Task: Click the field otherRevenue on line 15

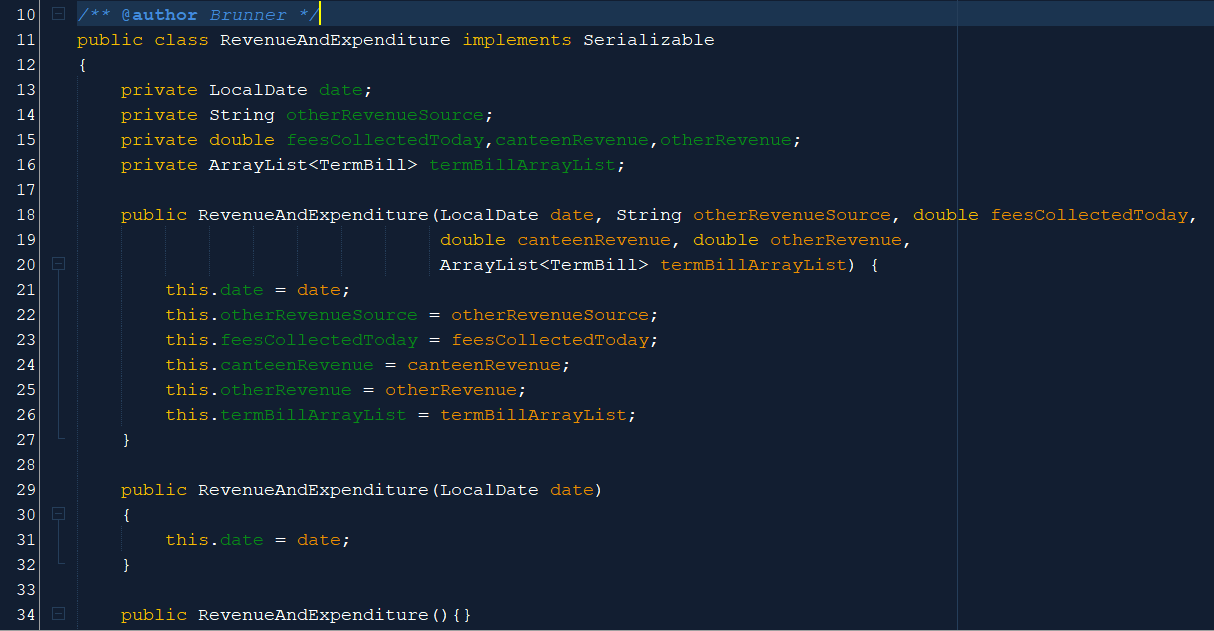Action: coord(726,140)
